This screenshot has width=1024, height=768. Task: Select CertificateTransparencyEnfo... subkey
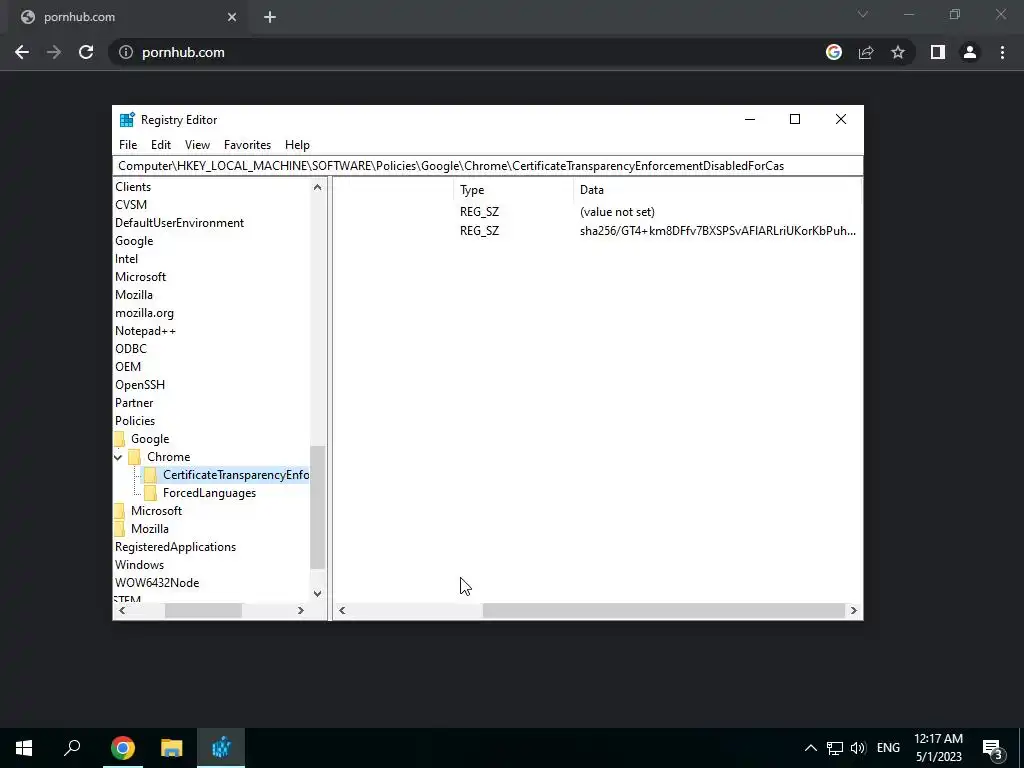[x=236, y=475]
